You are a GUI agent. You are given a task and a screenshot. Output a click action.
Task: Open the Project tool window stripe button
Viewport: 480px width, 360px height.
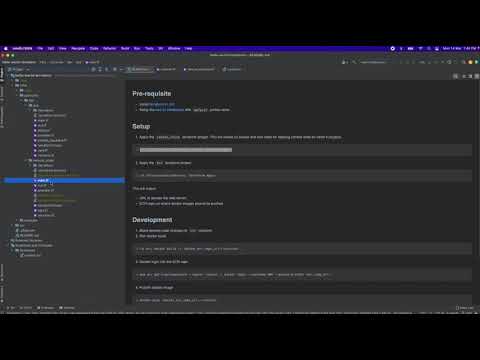(x=2, y=74)
